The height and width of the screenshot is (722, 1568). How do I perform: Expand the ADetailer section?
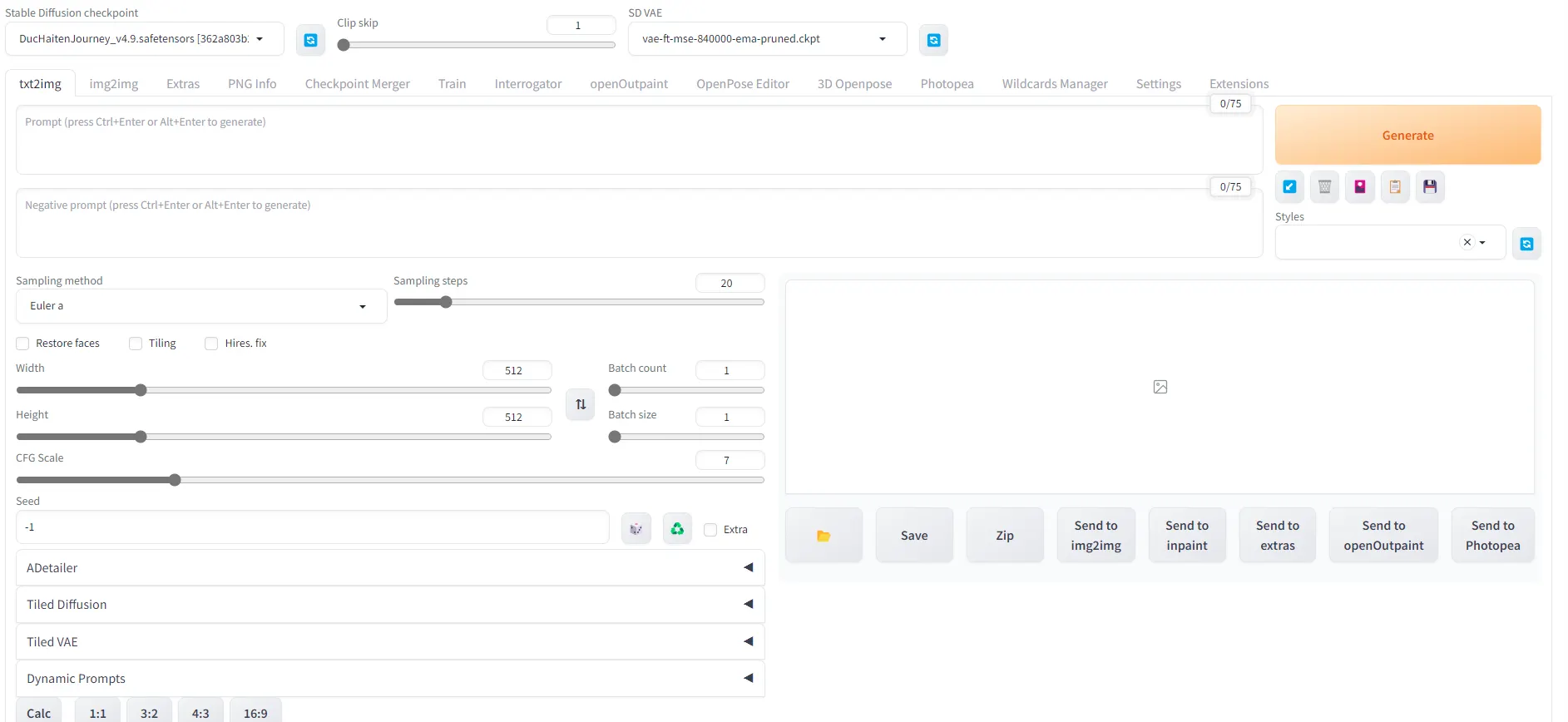pyautogui.click(x=389, y=568)
